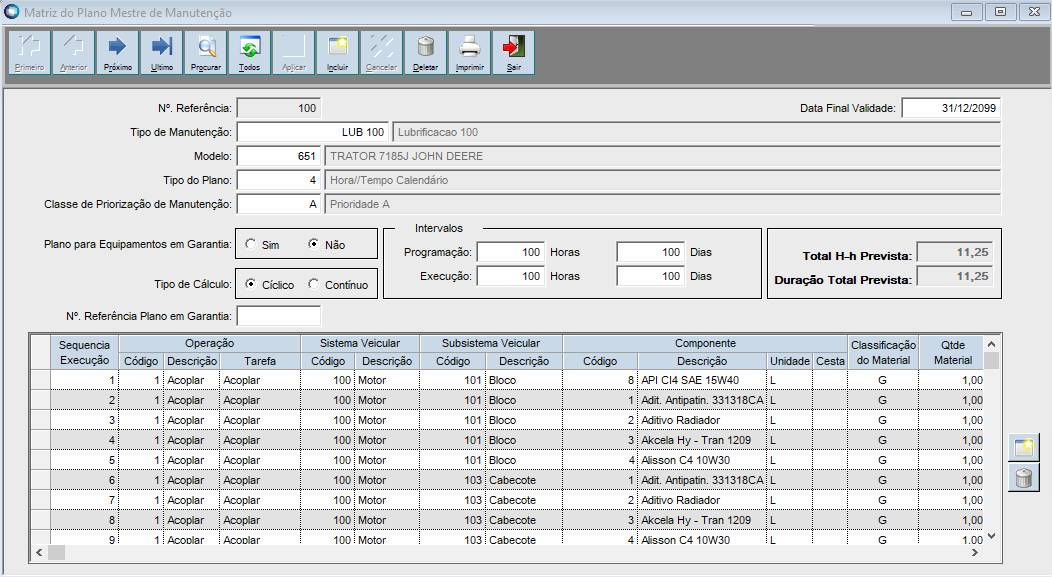Edit Programação Horas interval field
The image size is (1052, 577).
(511, 252)
